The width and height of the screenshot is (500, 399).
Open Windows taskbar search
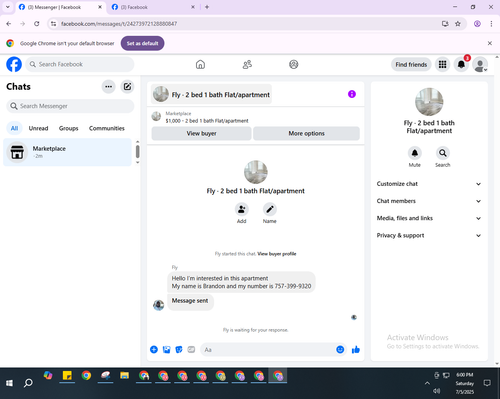(28, 383)
